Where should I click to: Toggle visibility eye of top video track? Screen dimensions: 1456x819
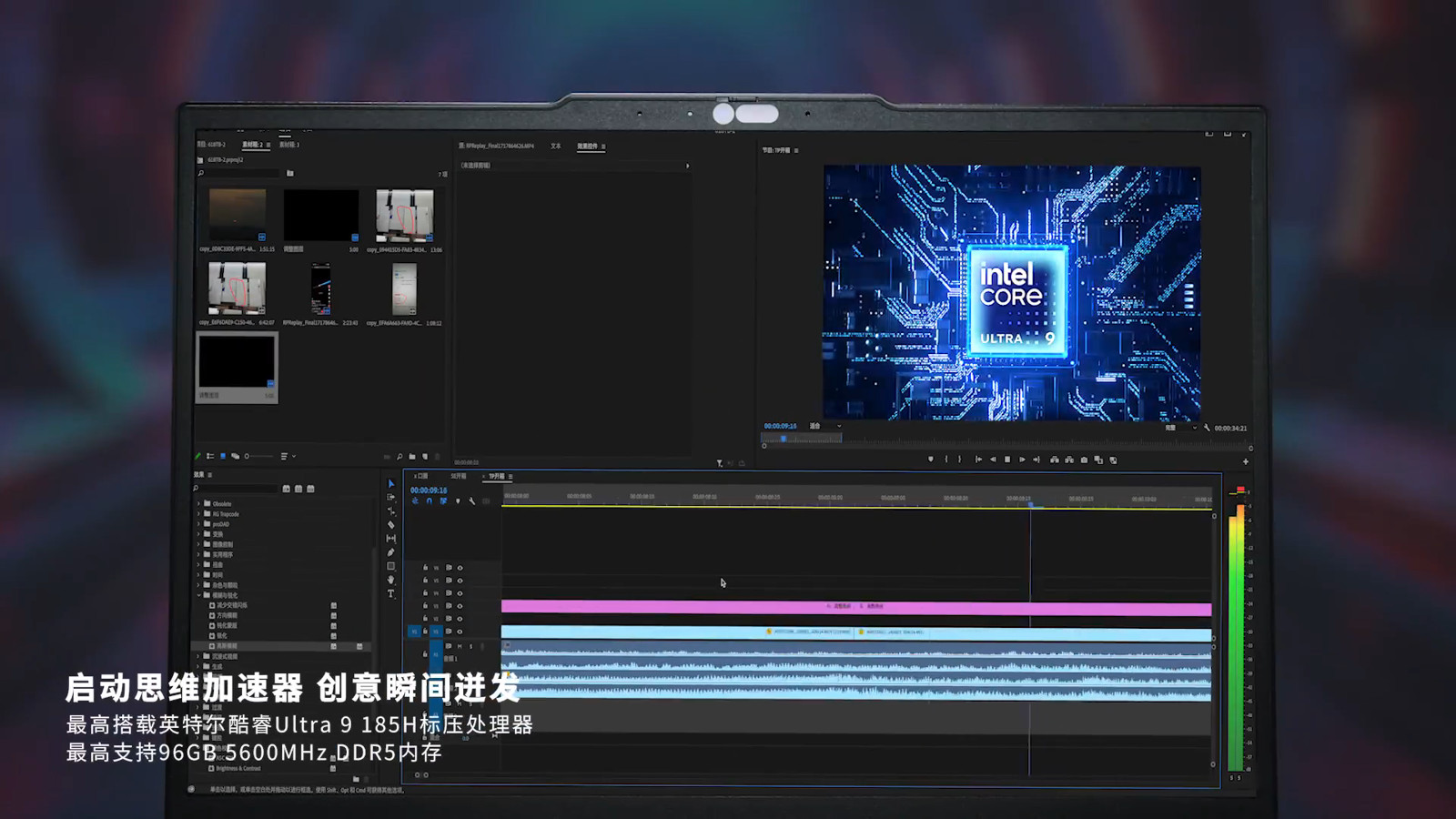point(460,568)
